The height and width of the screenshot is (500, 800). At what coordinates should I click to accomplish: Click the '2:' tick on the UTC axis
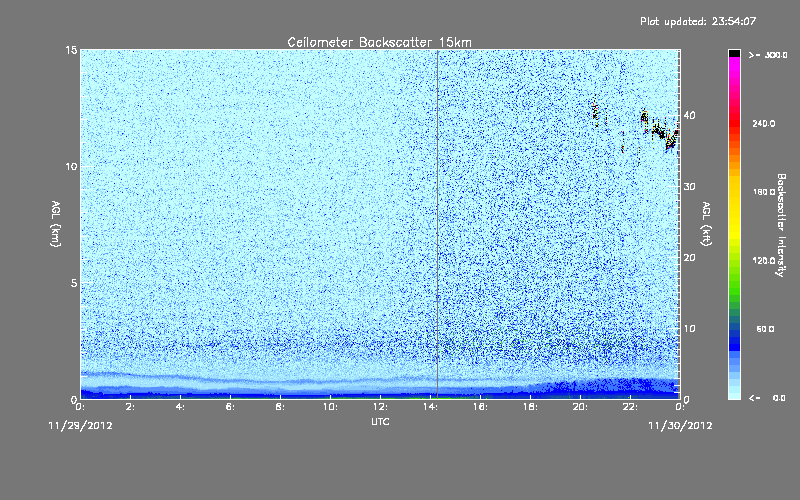coord(130,407)
